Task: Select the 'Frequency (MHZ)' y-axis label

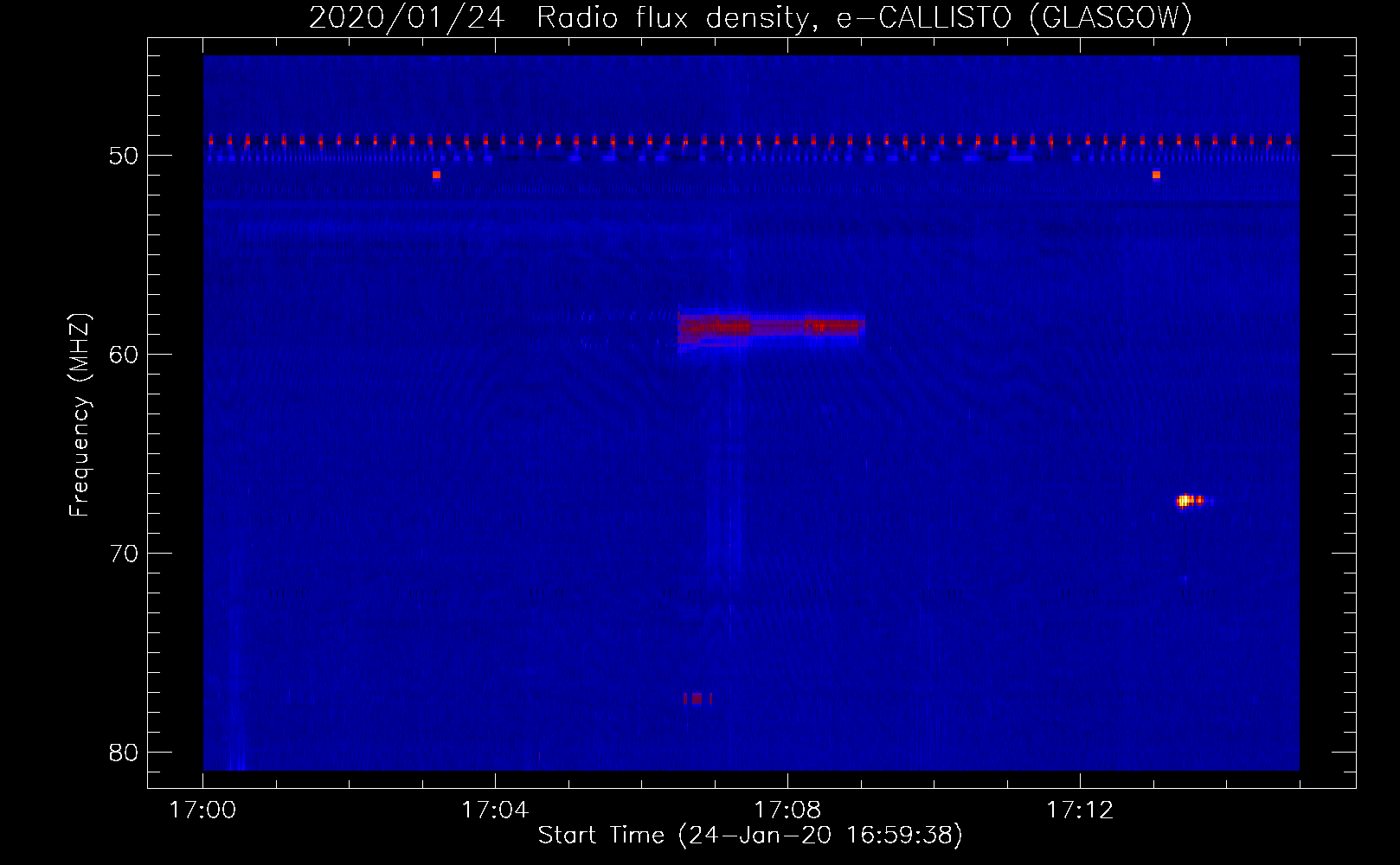Action: click(x=79, y=415)
